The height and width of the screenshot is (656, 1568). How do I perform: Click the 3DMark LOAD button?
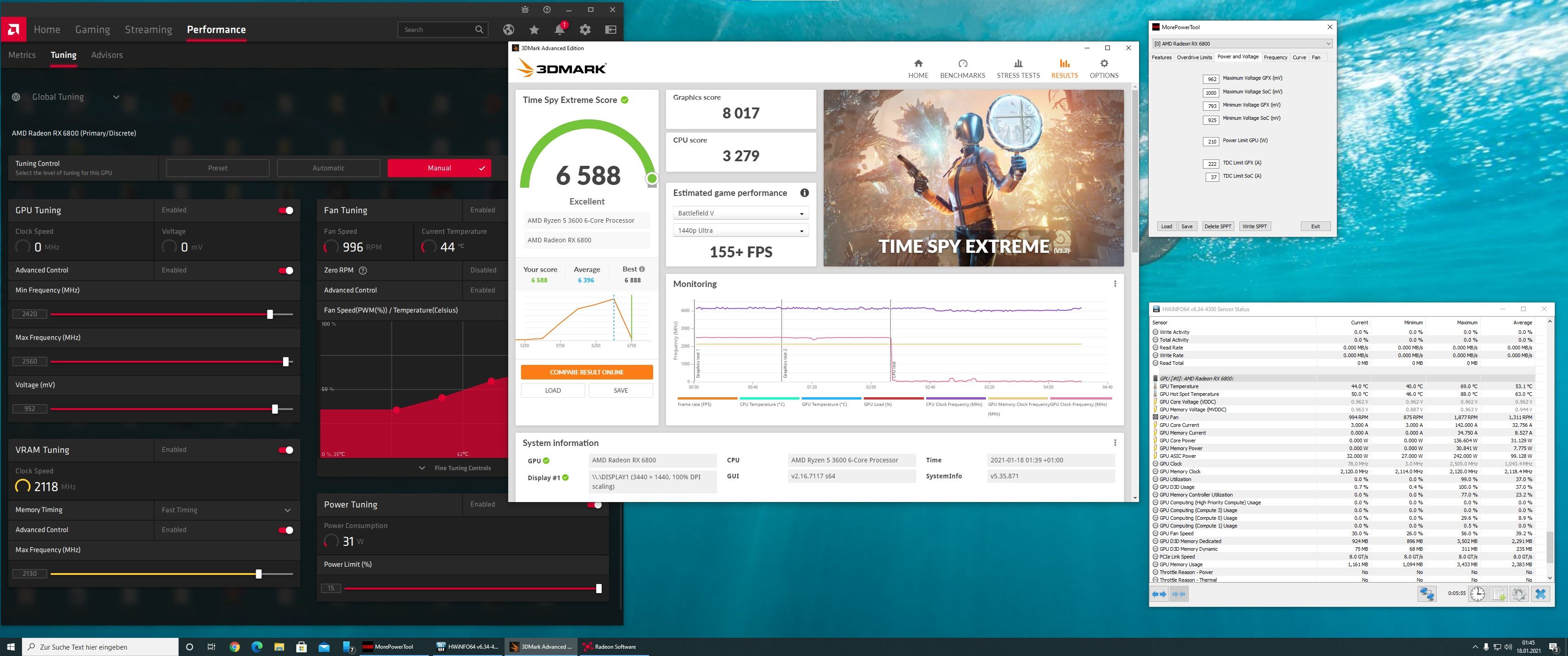pos(553,390)
